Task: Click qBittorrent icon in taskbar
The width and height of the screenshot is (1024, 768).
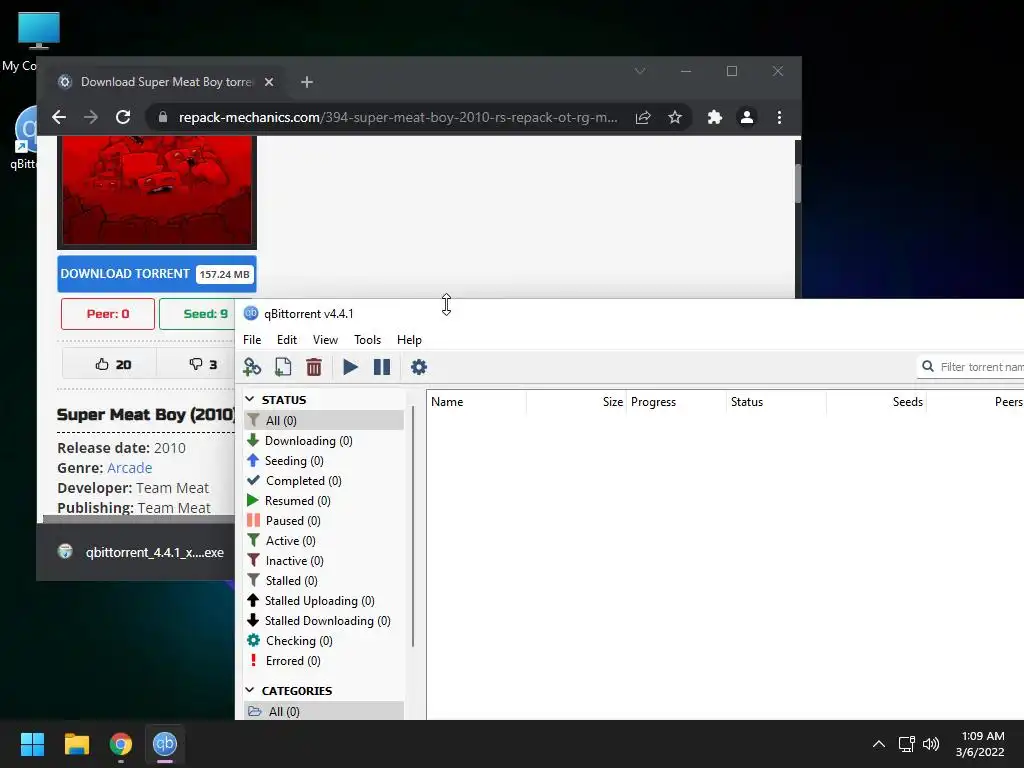Action: (x=165, y=744)
